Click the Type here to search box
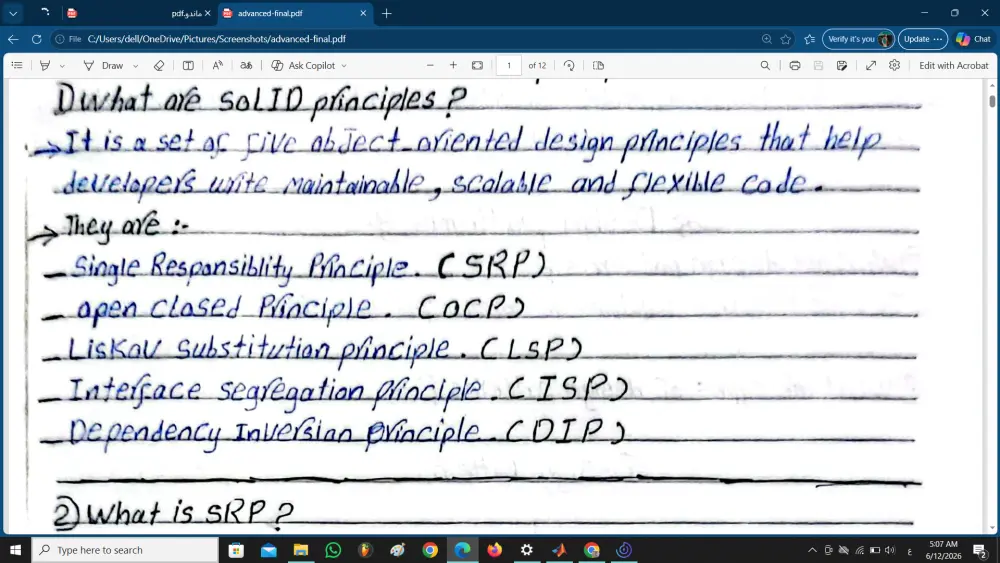The width and height of the screenshot is (1000, 563). tap(125, 550)
